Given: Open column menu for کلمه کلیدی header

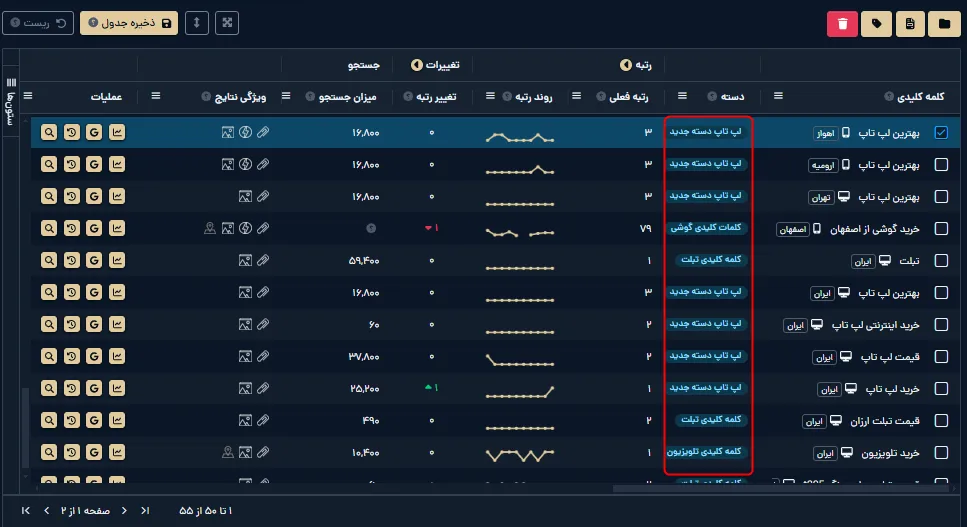Looking at the screenshot, I should tap(778, 96).
